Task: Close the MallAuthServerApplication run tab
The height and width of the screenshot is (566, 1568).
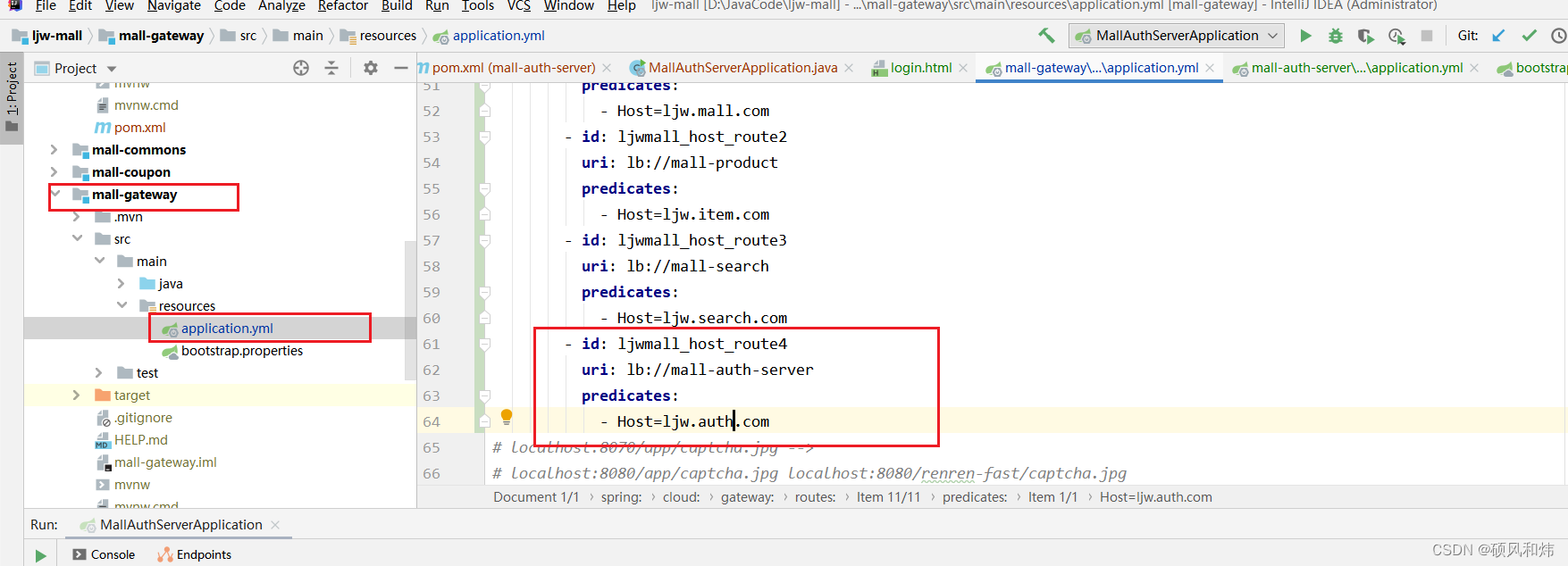Action: [x=275, y=525]
